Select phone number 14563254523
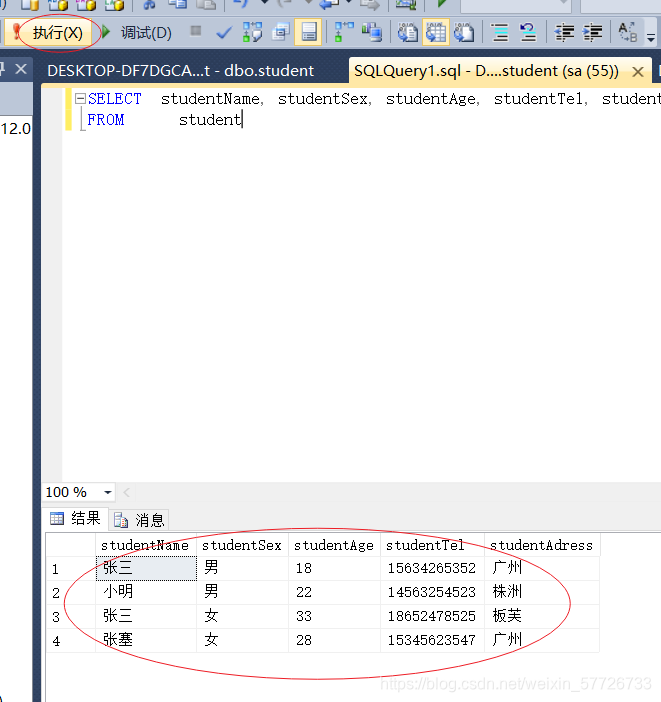Viewport: 661px width, 702px height. [x=432, y=592]
